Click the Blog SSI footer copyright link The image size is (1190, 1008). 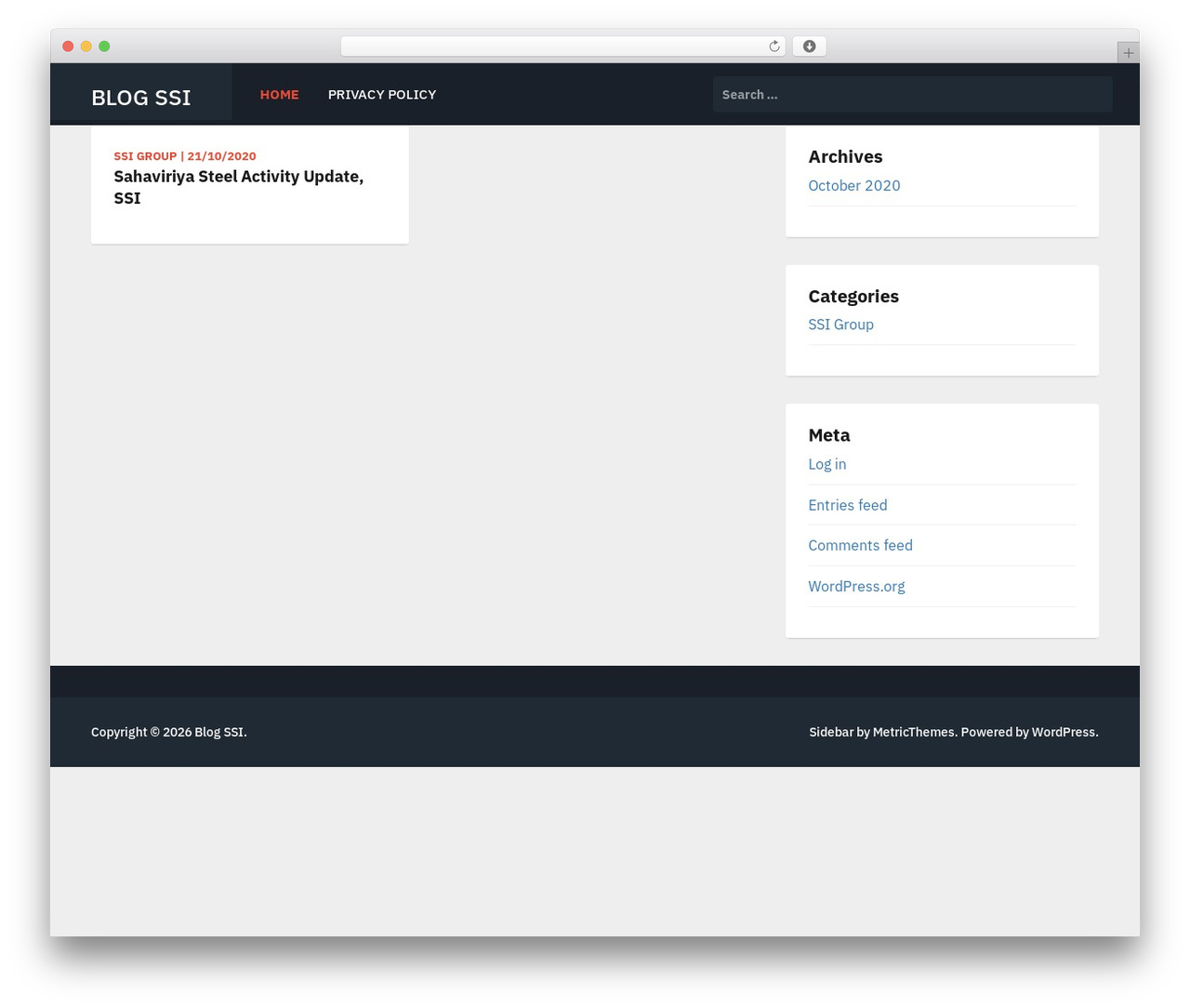coord(218,732)
